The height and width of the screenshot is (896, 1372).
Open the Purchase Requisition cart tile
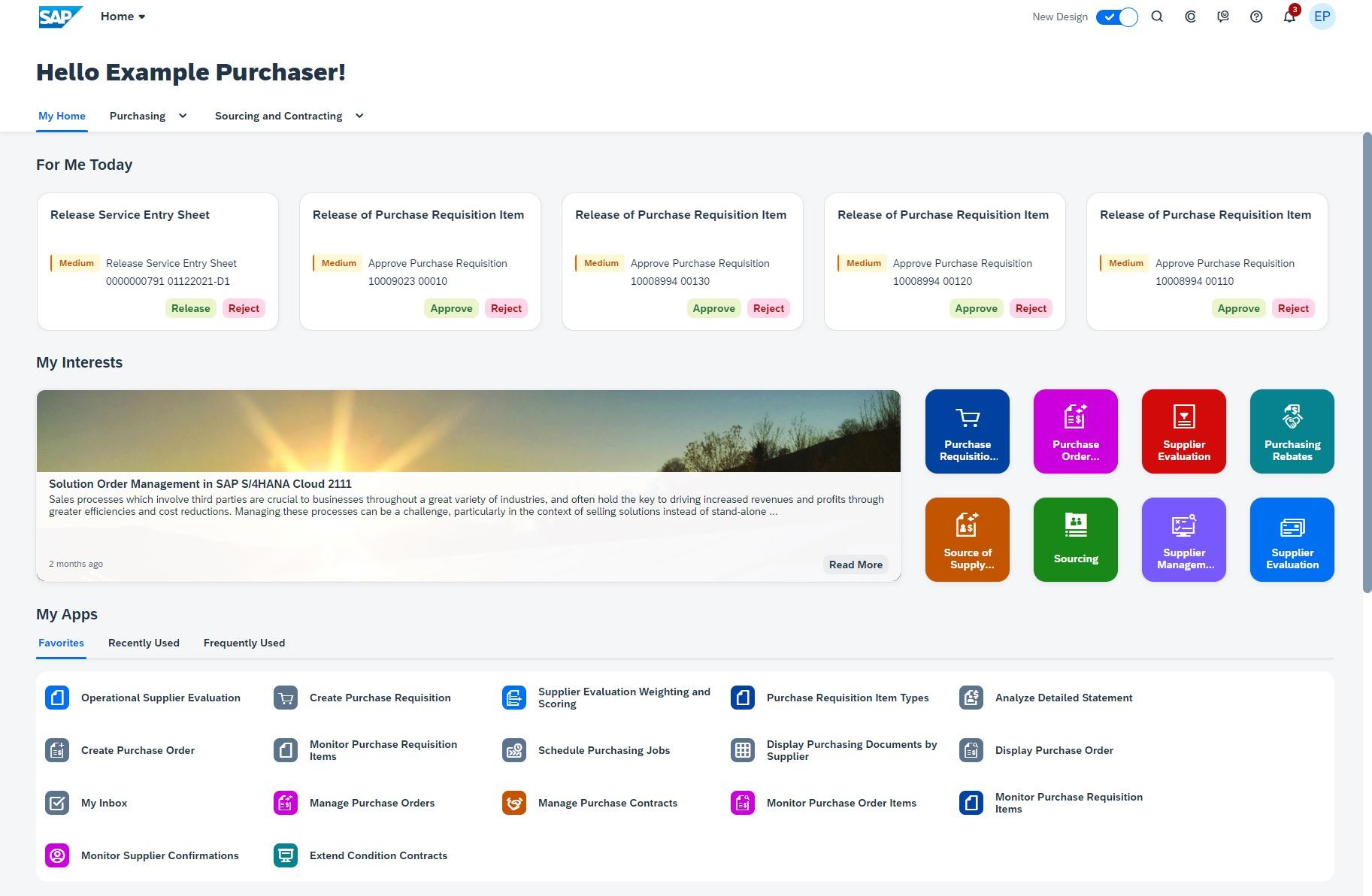tap(968, 431)
